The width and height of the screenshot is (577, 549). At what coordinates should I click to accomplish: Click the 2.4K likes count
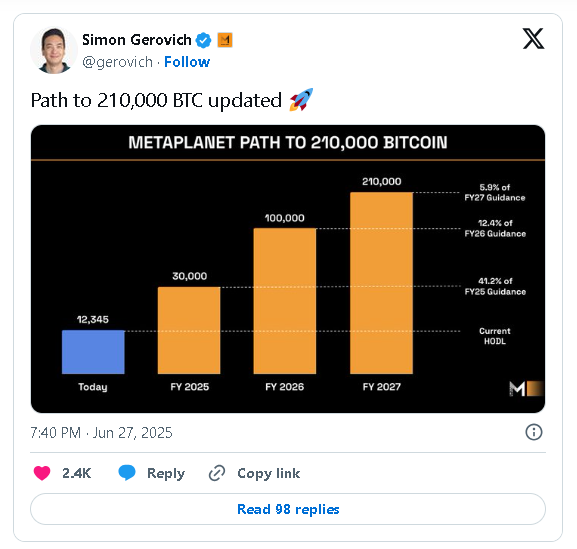pos(77,473)
